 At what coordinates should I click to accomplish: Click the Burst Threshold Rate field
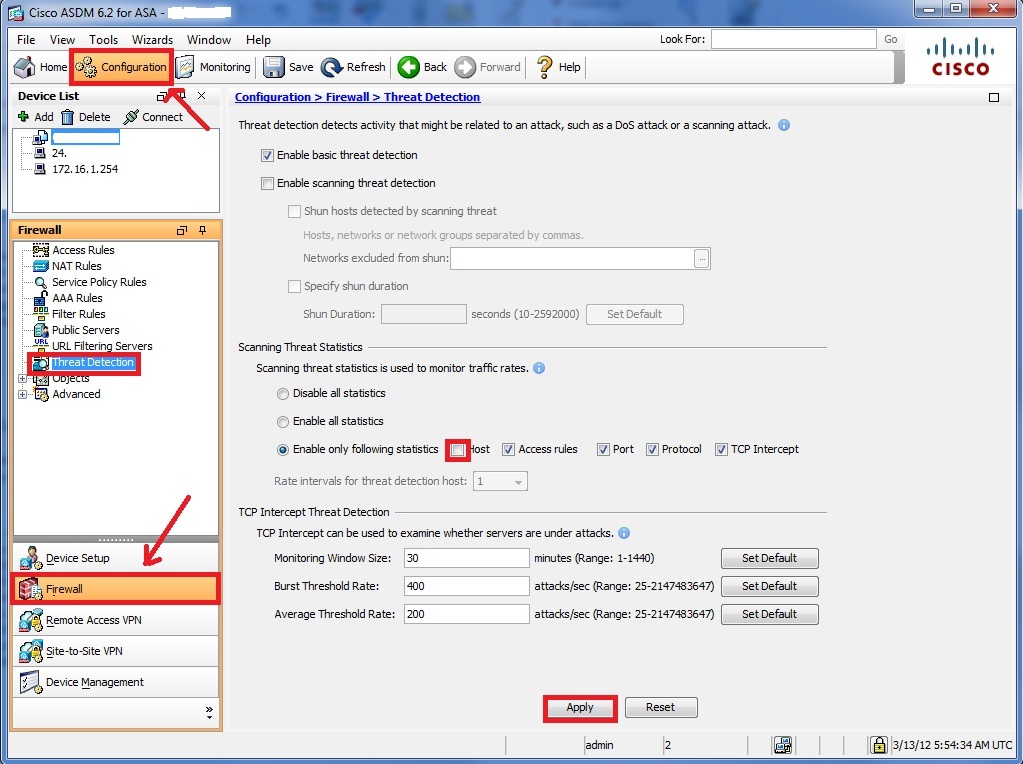[466, 587]
